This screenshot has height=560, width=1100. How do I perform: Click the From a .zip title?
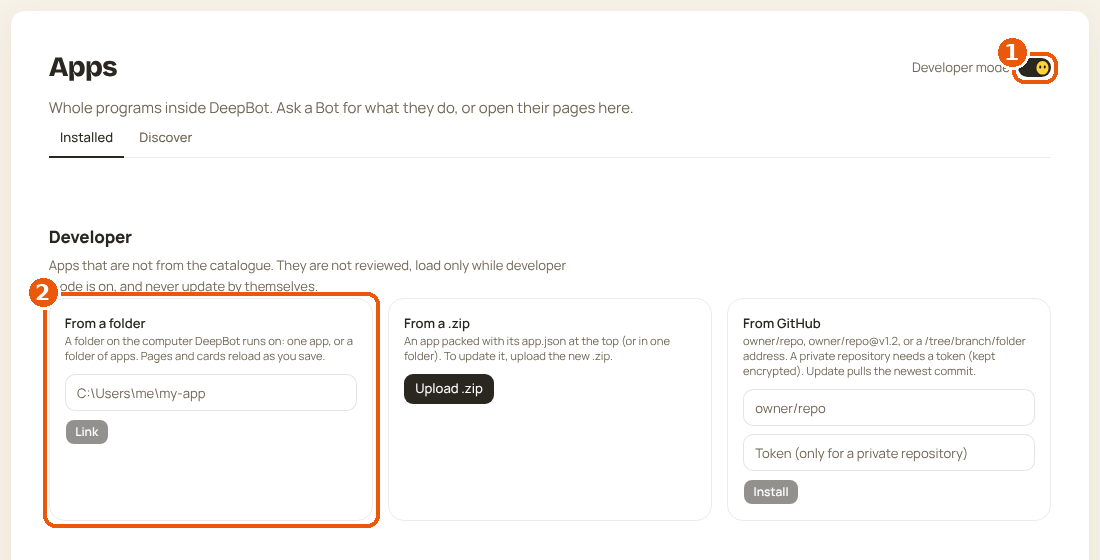point(437,324)
